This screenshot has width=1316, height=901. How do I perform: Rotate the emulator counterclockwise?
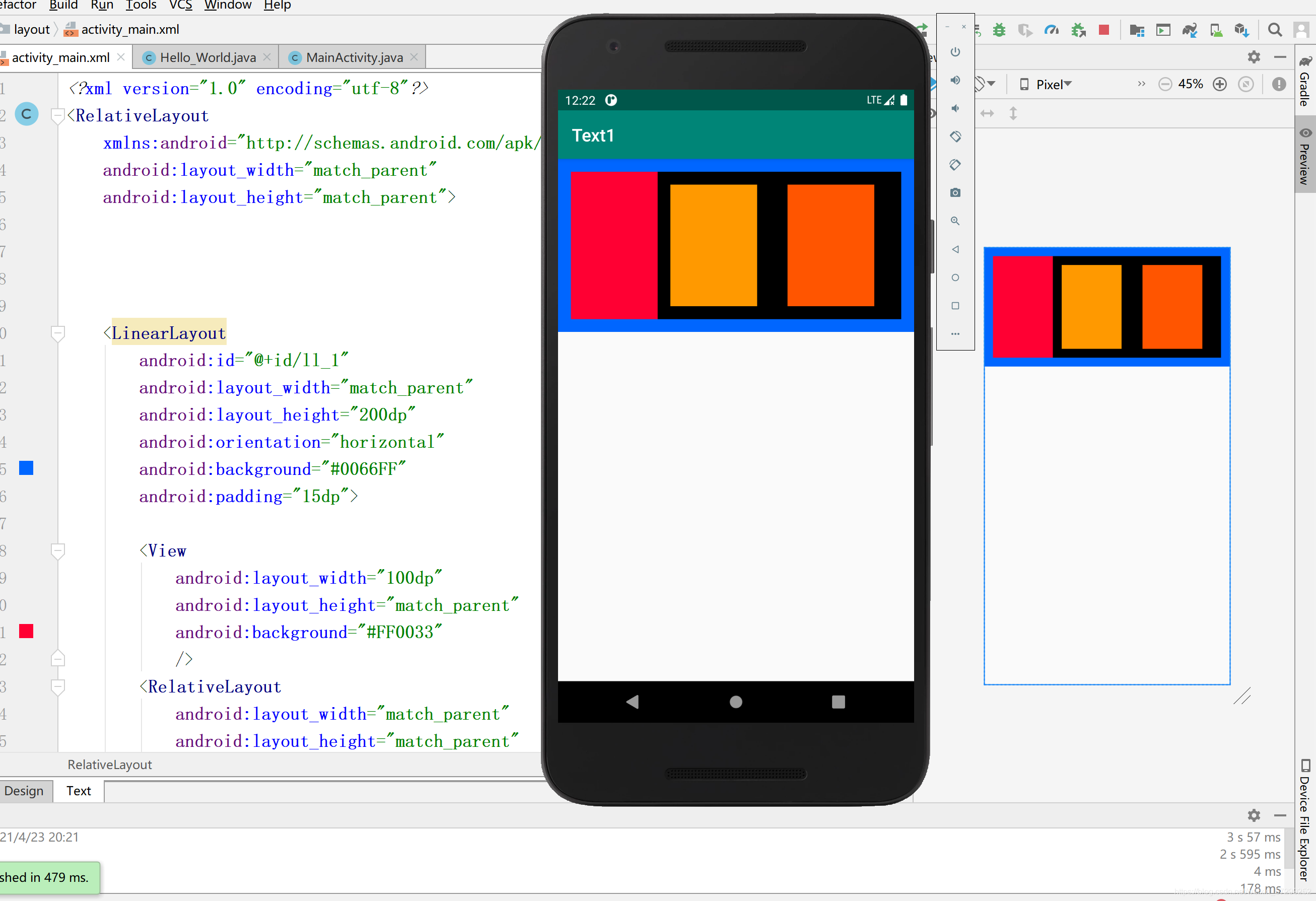956,136
